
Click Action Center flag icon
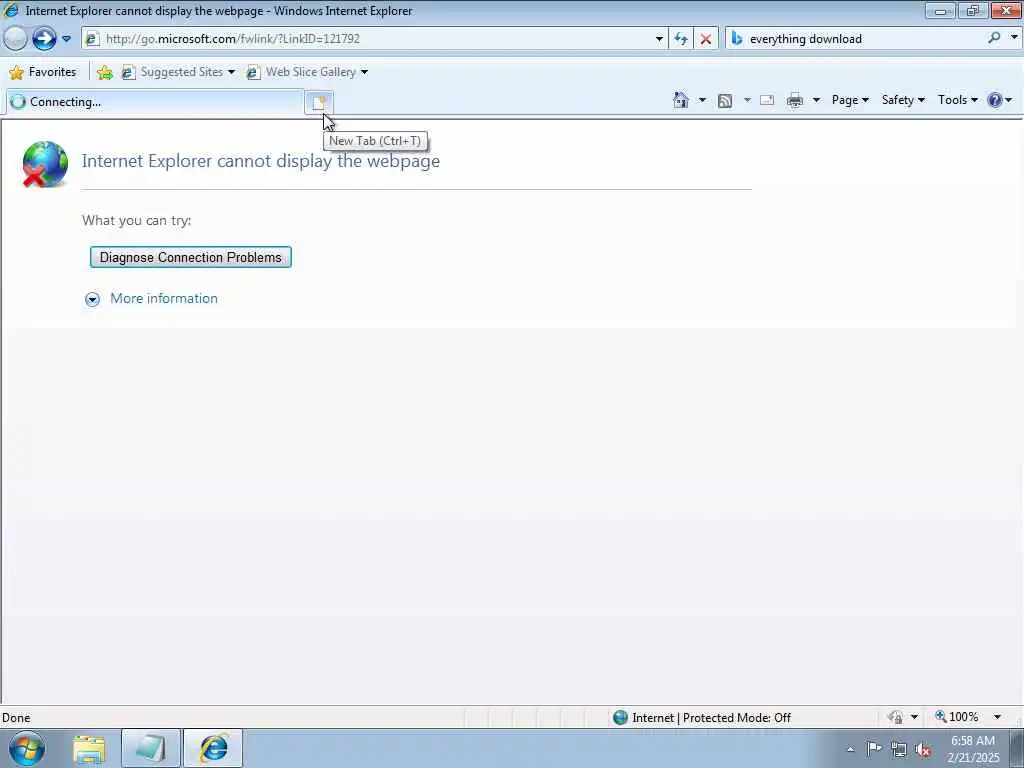pos(874,749)
